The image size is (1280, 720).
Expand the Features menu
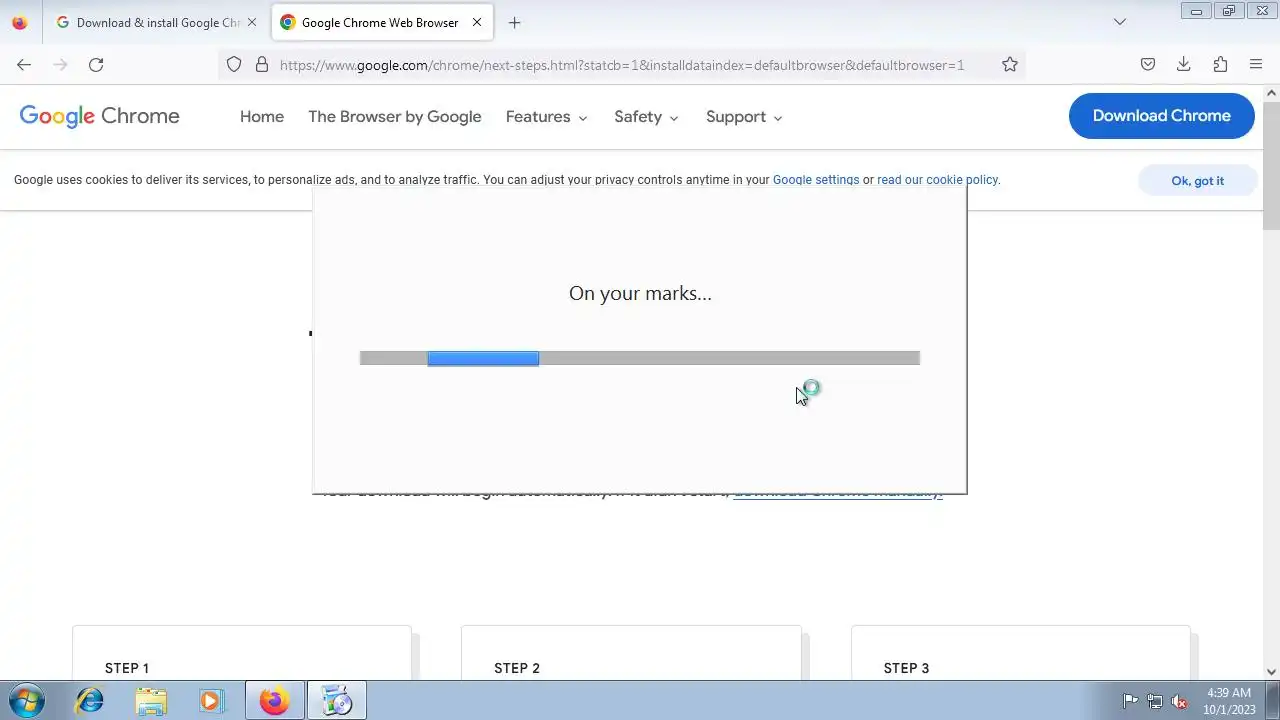tap(547, 117)
